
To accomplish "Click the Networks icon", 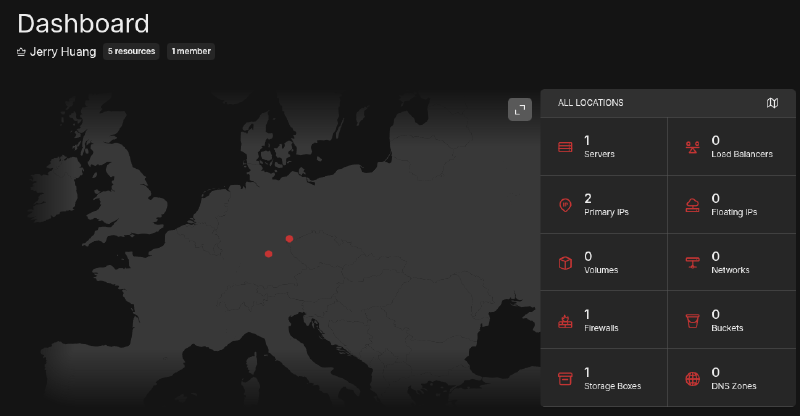I will tap(692, 263).
